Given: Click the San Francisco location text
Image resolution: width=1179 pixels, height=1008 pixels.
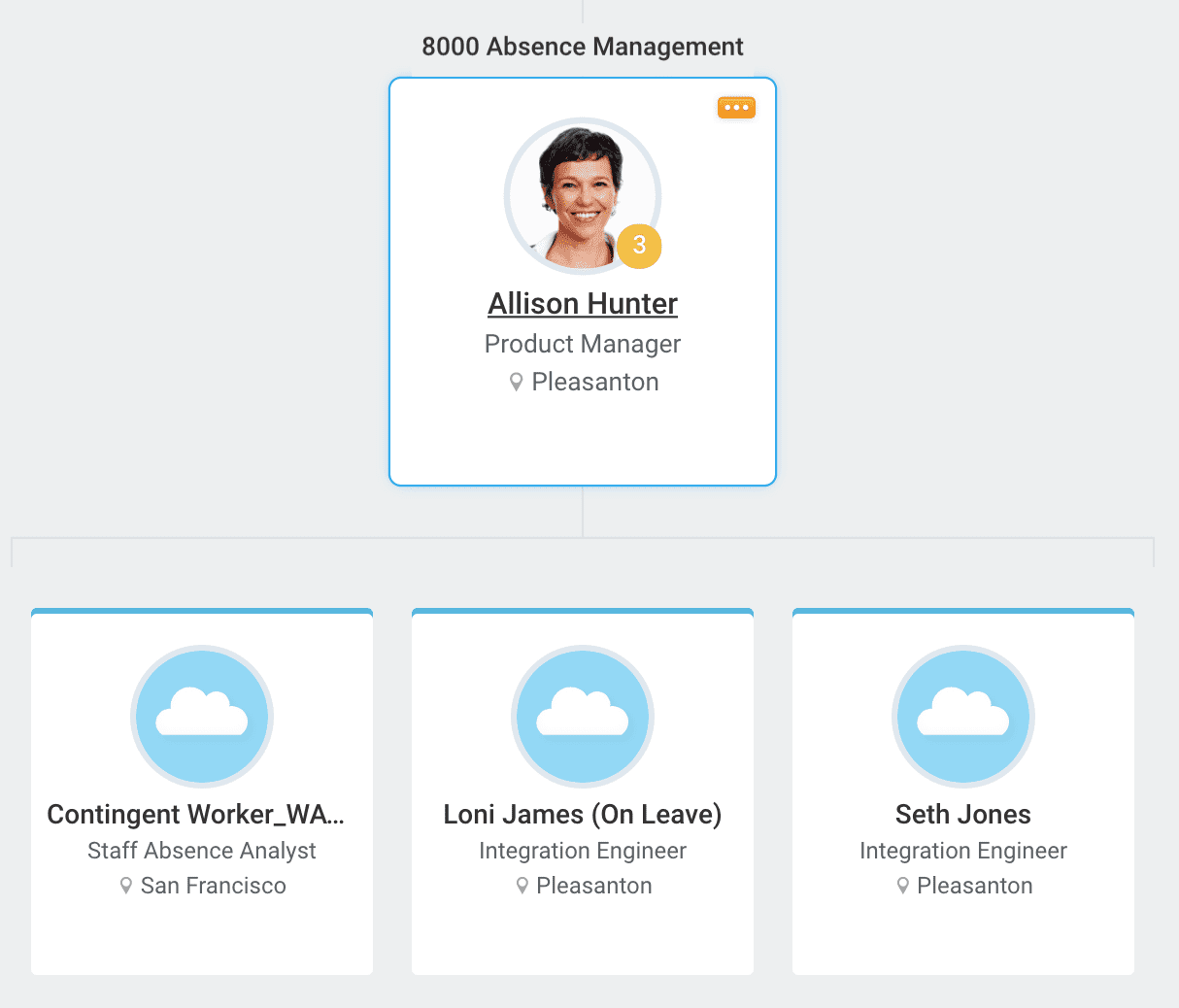Looking at the screenshot, I should [214, 886].
